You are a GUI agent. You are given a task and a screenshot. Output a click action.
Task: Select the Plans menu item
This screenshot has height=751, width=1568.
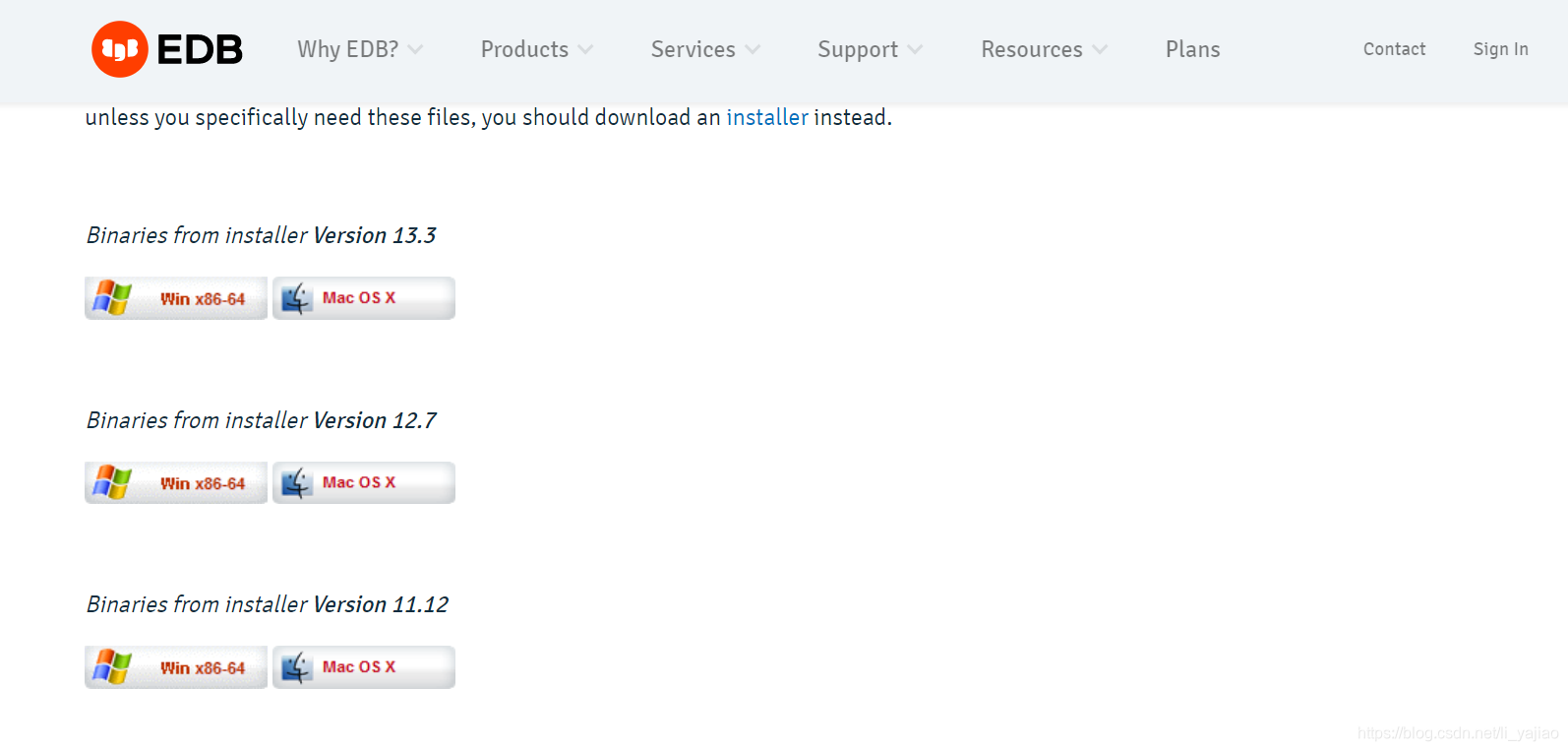[1192, 48]
